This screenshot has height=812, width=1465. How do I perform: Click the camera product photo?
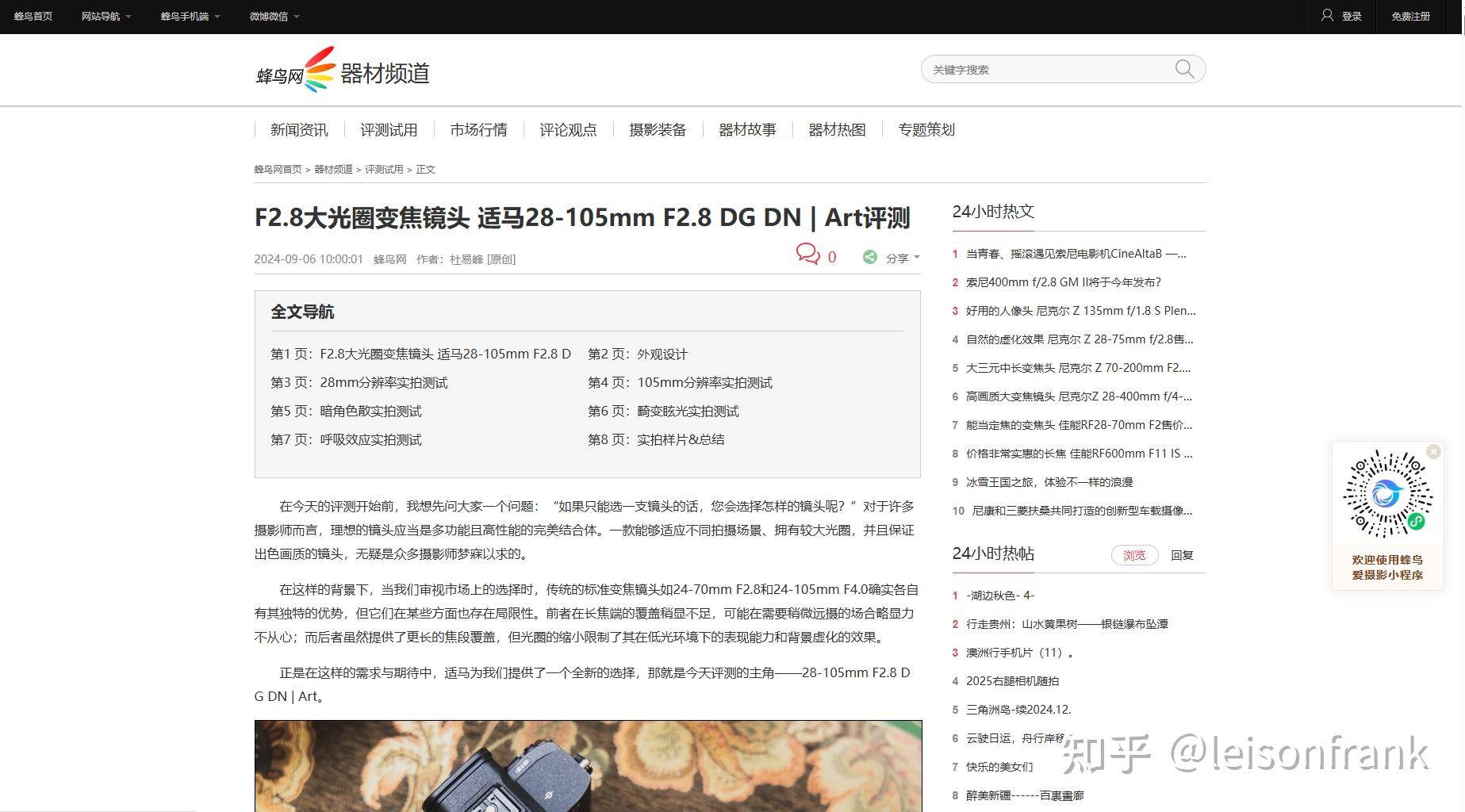588,766
